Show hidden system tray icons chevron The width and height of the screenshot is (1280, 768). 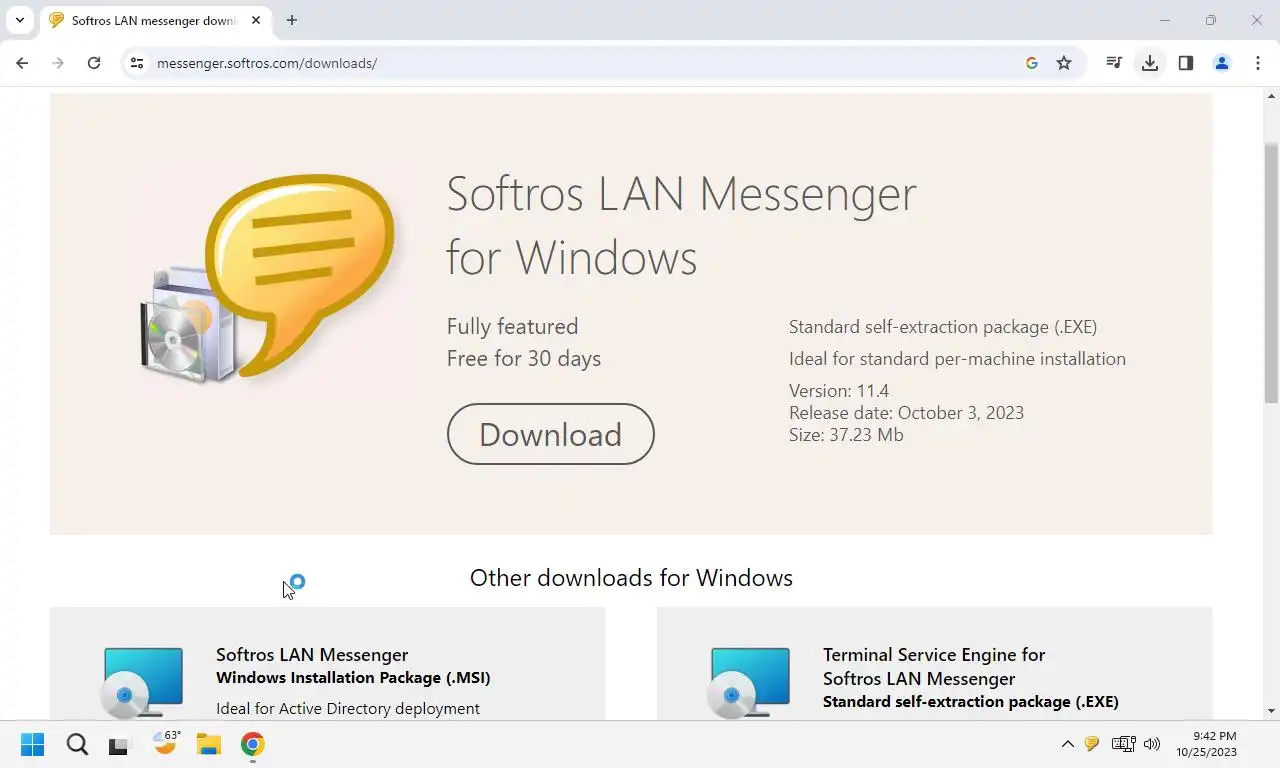pos(1067,744)
